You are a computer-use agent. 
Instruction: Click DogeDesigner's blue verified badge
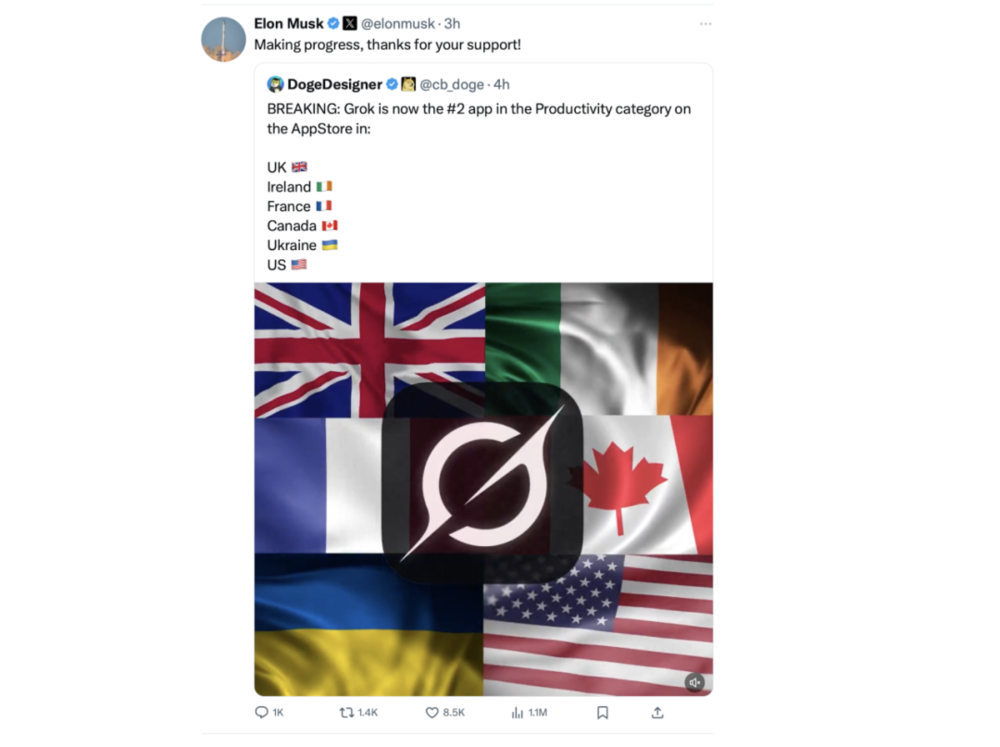point(392,85)
